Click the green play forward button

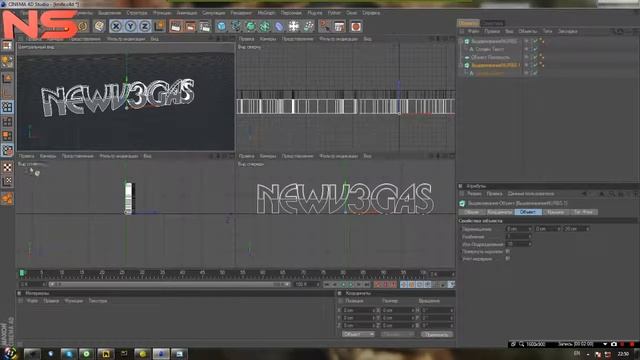point(351,284)
